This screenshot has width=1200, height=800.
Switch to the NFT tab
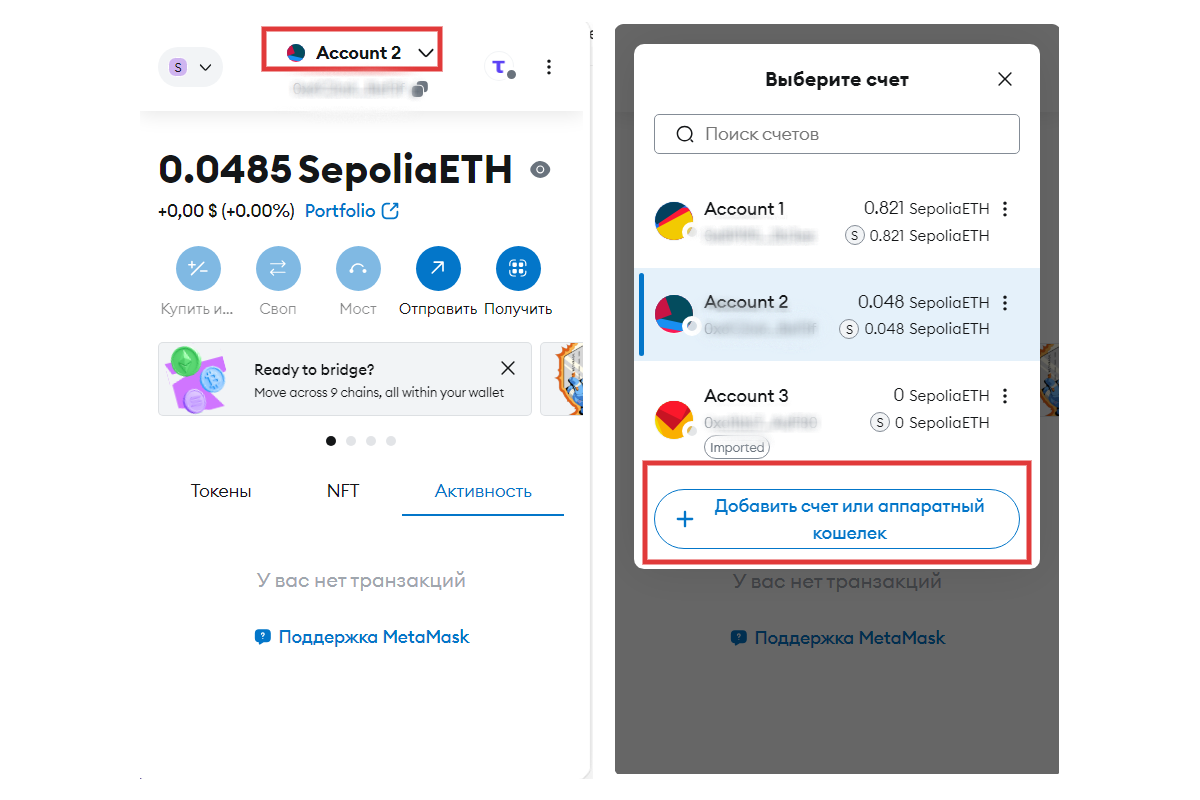click(343, 491)
